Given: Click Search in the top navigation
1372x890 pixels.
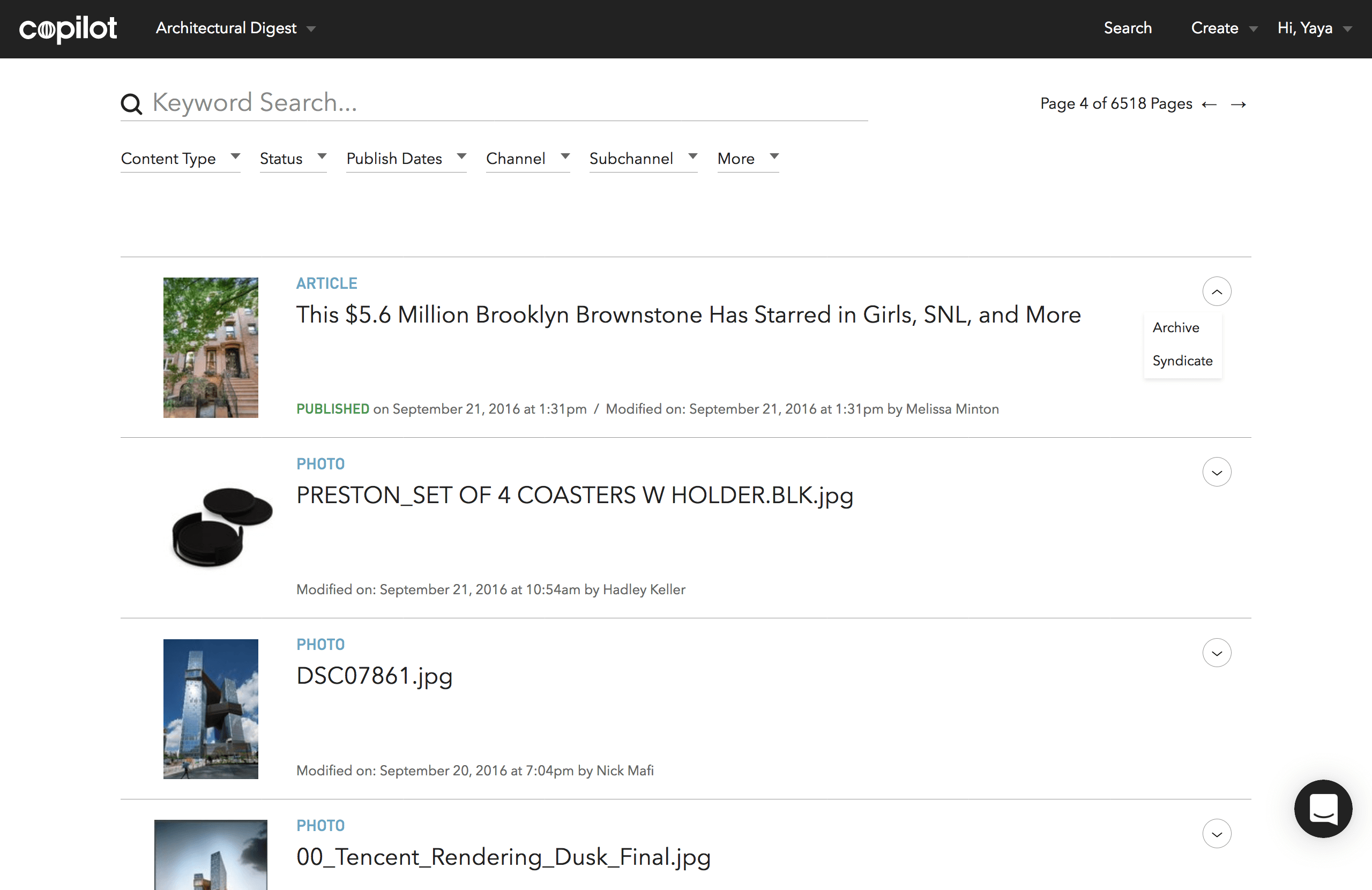Looking at the screenshot, I should [1128, 28].
